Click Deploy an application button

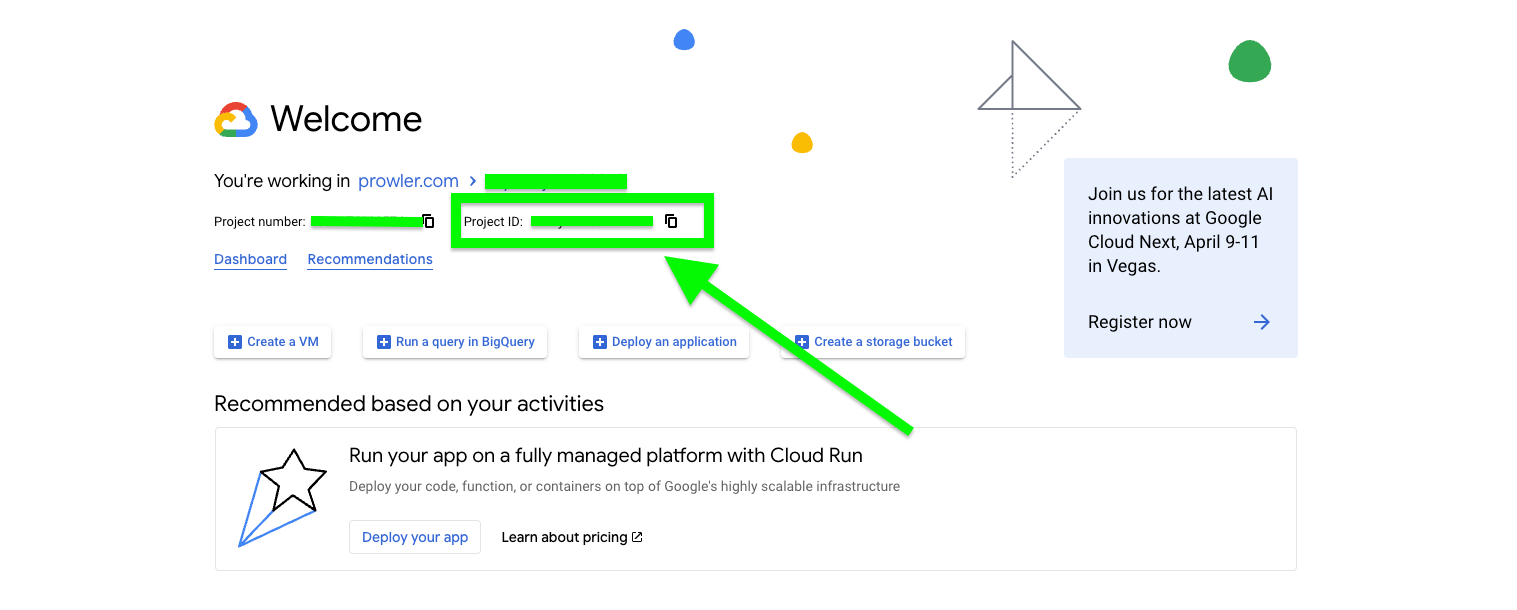tap(664, 342)
